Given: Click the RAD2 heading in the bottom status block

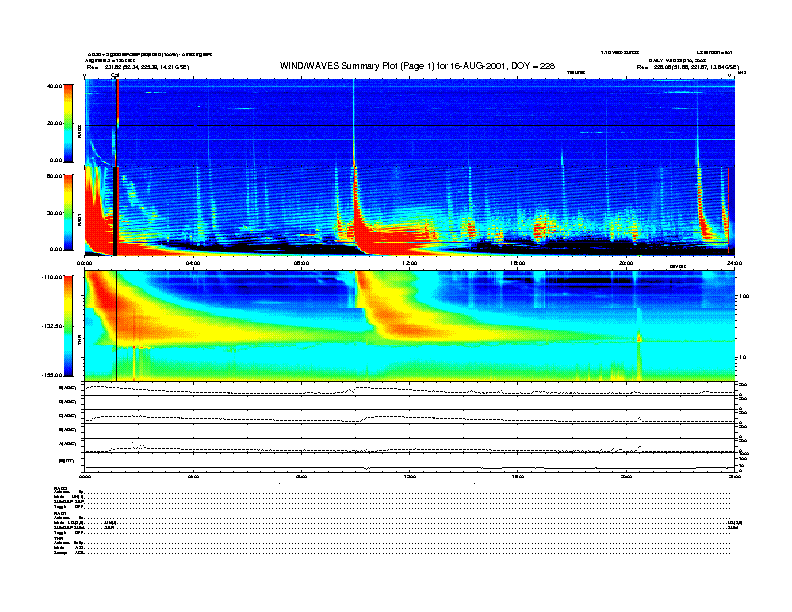Looking at the screenshot, I should 60,488.
